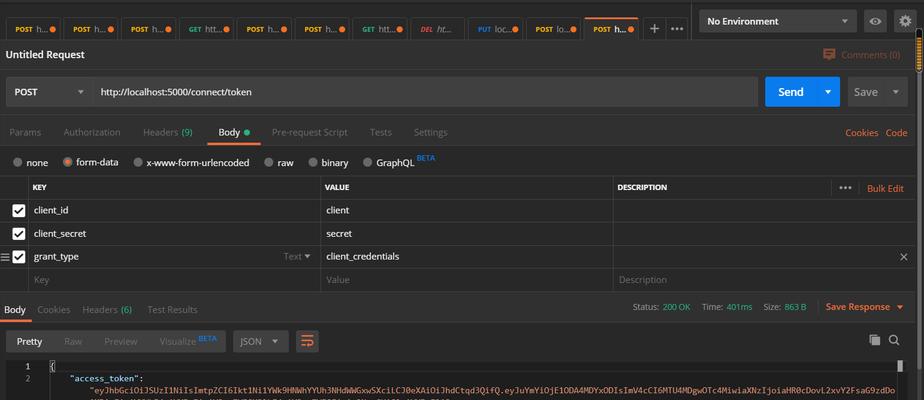Click the 'Untitled Request' title
The height and width of the screenshot is (400, 924).
pos(45,55)
